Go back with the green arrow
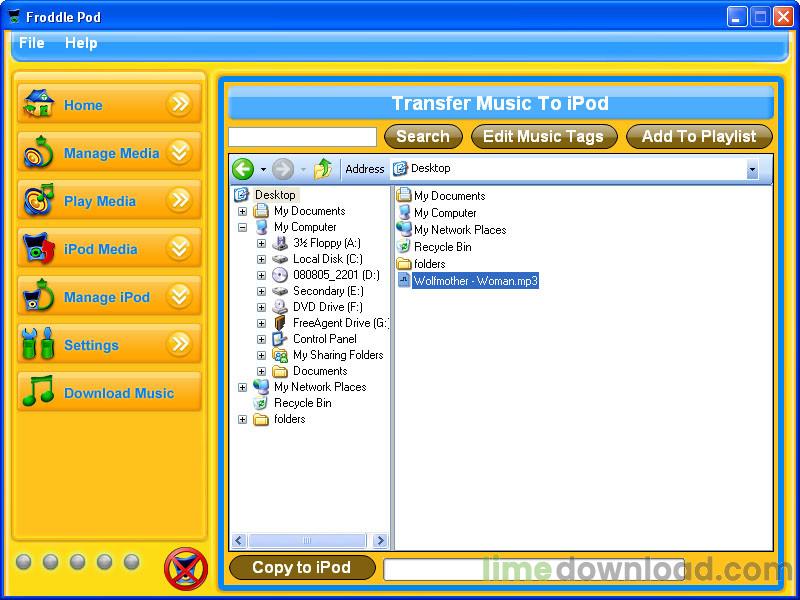 pyautogui.click(x=243, y=169)
